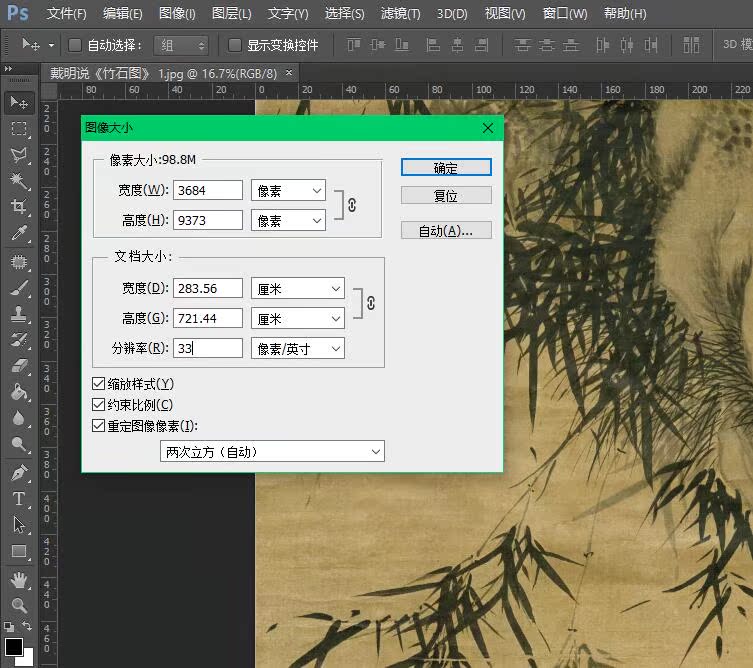Open the pixel height unit dropdown

[x=288, y=220]
